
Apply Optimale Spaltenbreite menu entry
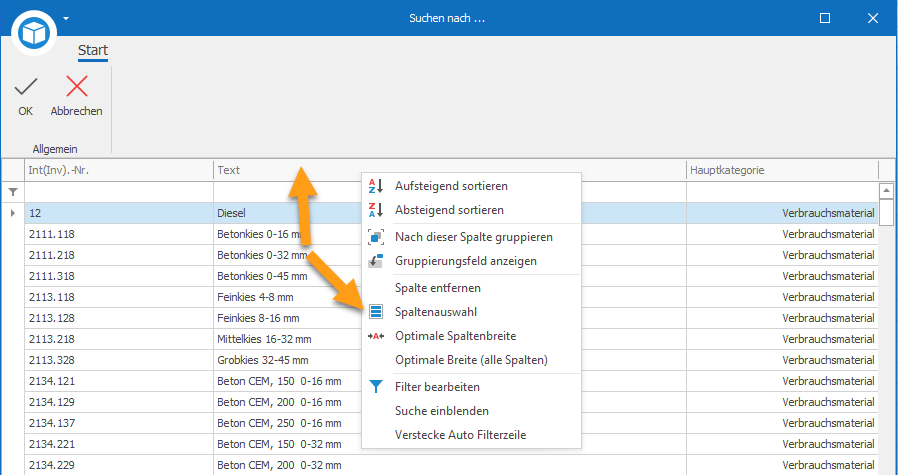[x=471, y=336]
